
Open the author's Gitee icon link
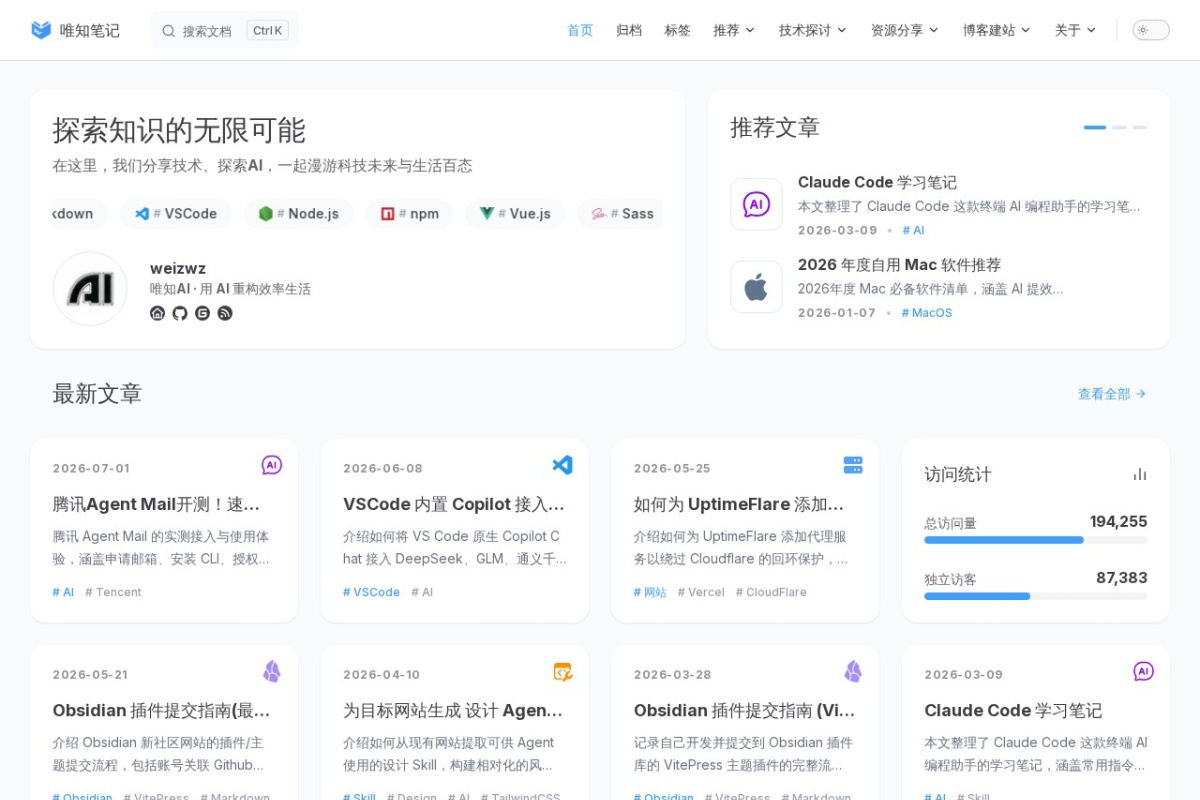click(x=203, y=313)
